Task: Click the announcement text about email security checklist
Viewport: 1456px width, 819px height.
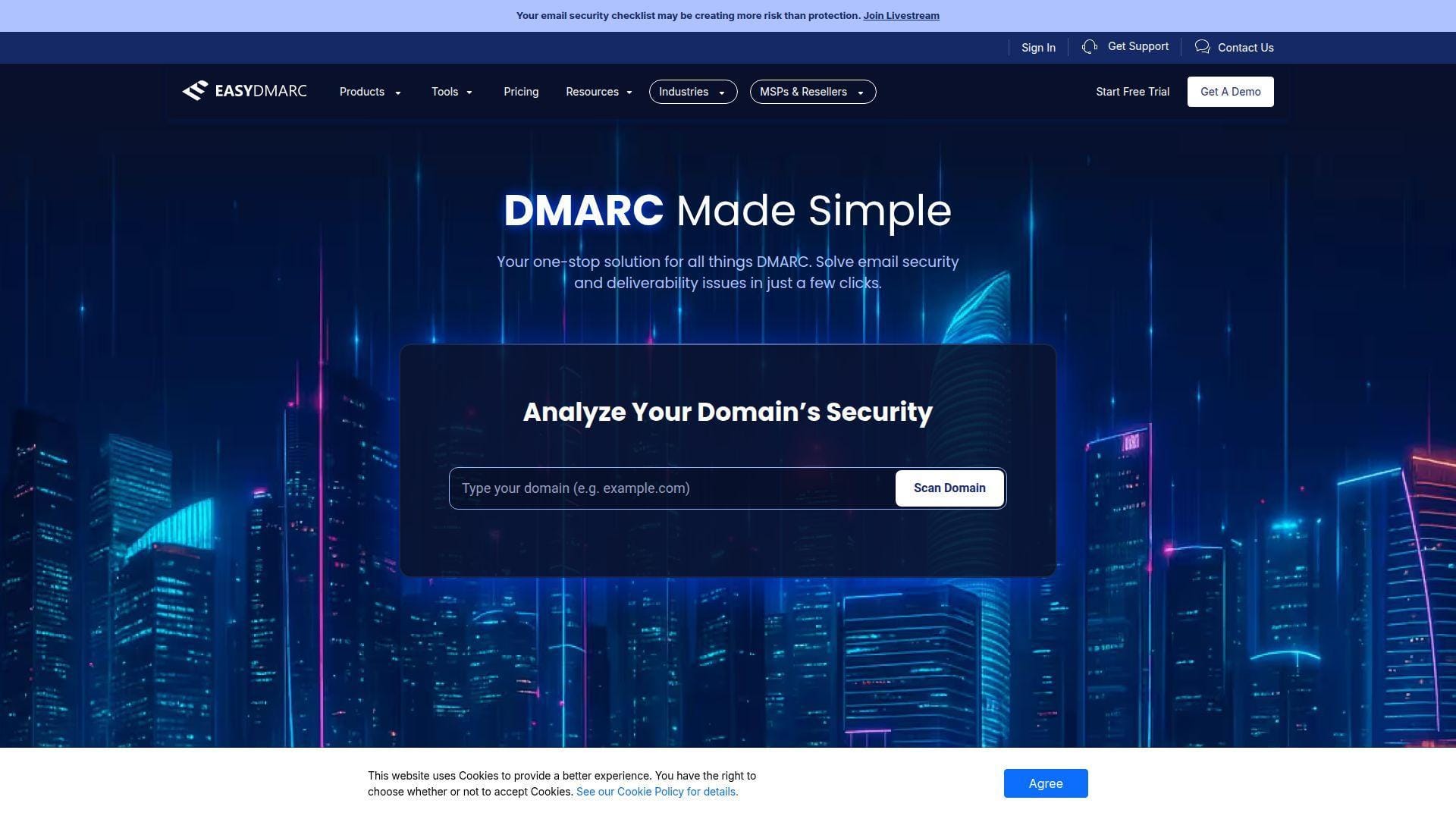Action: (688, 15)
